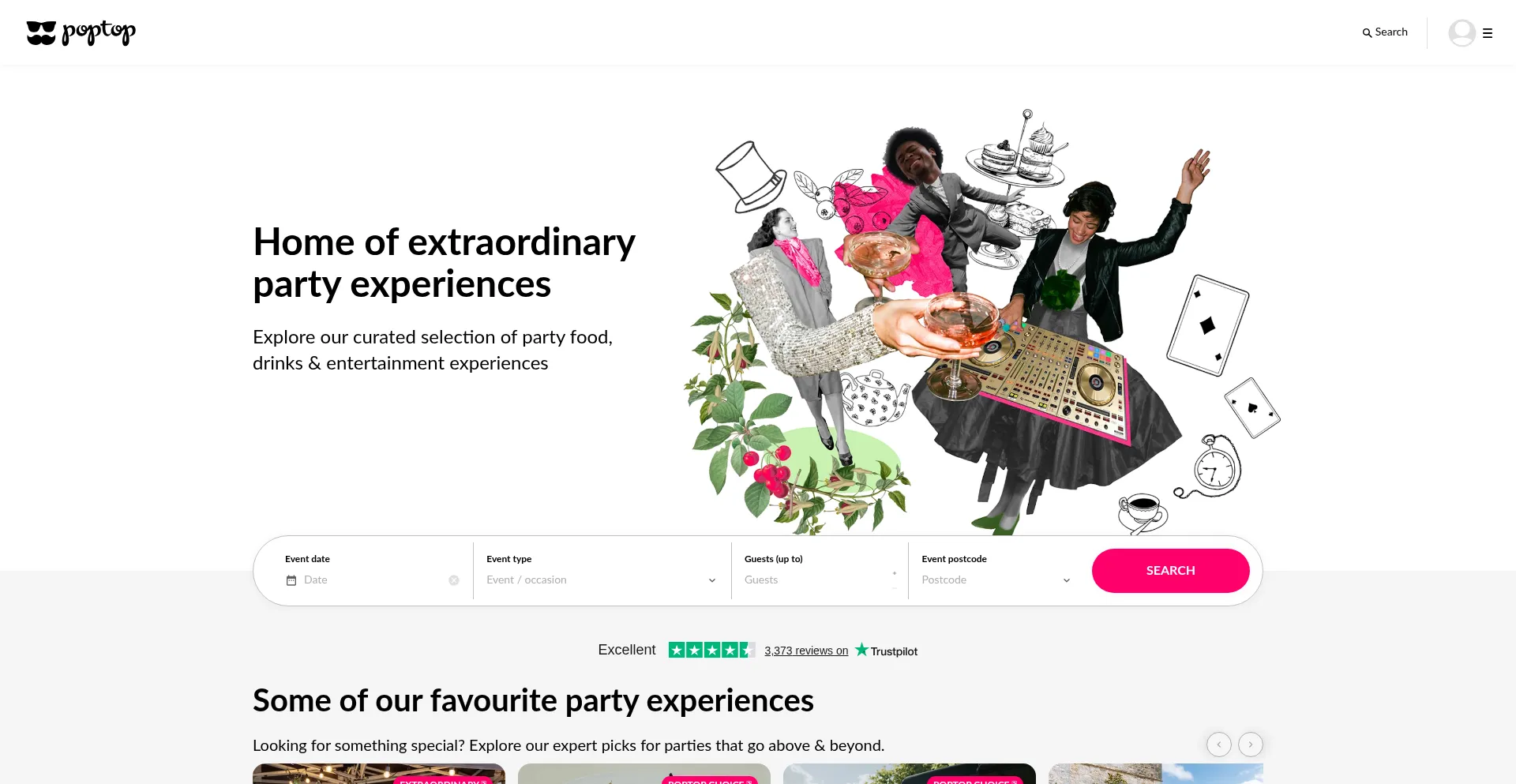This screenshot has height=784, width=1516.
Task: Decrease the guests count with minus stepper
Action: [x=895, y=587]
